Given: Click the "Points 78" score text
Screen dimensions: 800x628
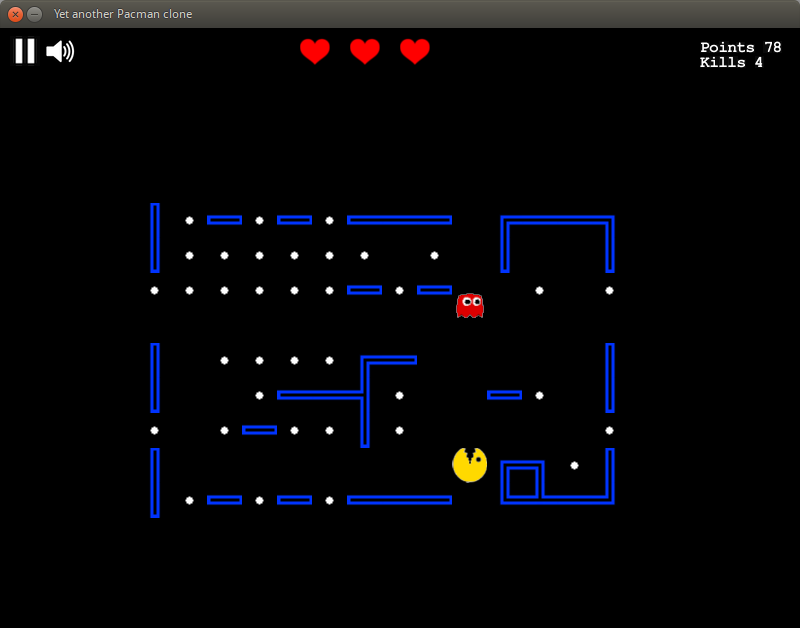Looking at the screenshot, I should pos(740,47).
